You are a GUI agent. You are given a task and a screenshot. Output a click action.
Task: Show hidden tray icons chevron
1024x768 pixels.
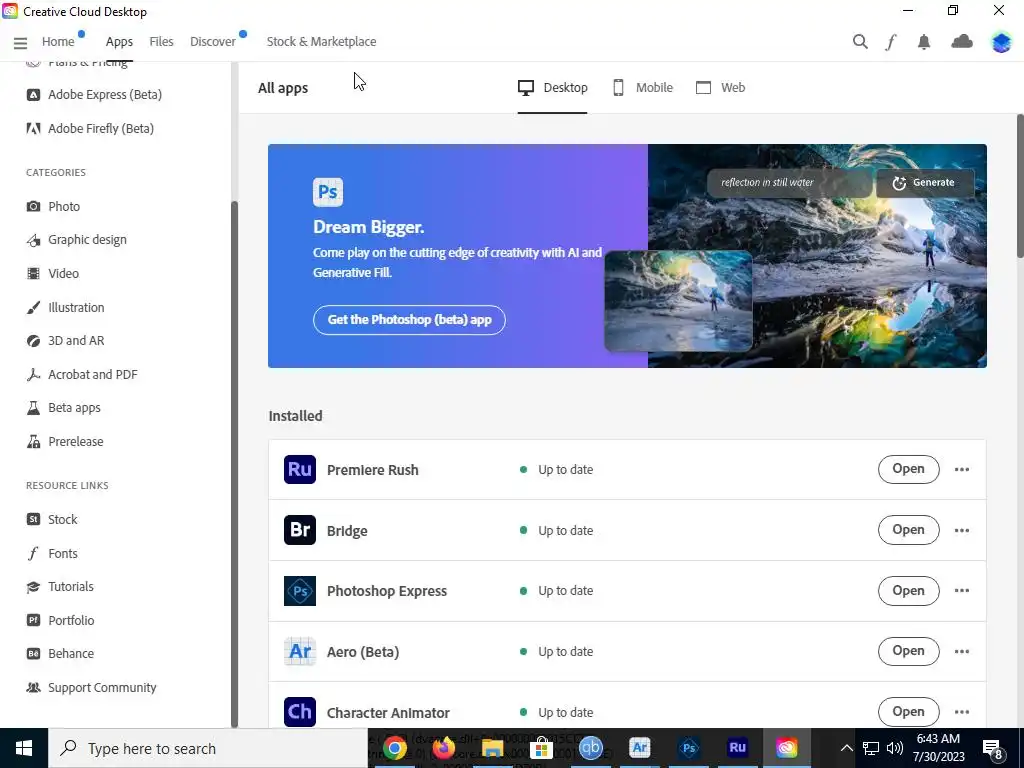click(x=846, y=748)
